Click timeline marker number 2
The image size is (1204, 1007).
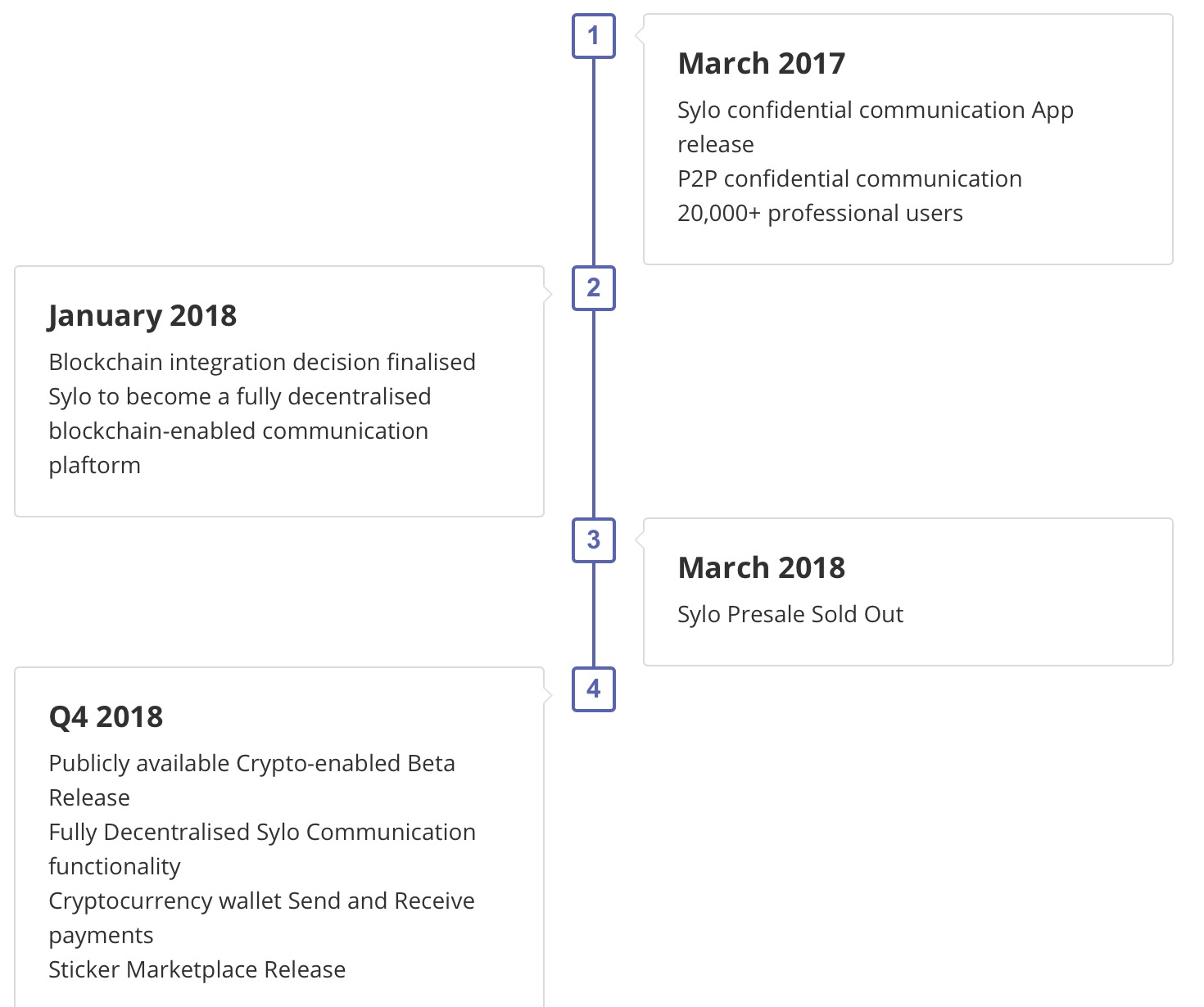pyautogui.click(x=593, y=288)
